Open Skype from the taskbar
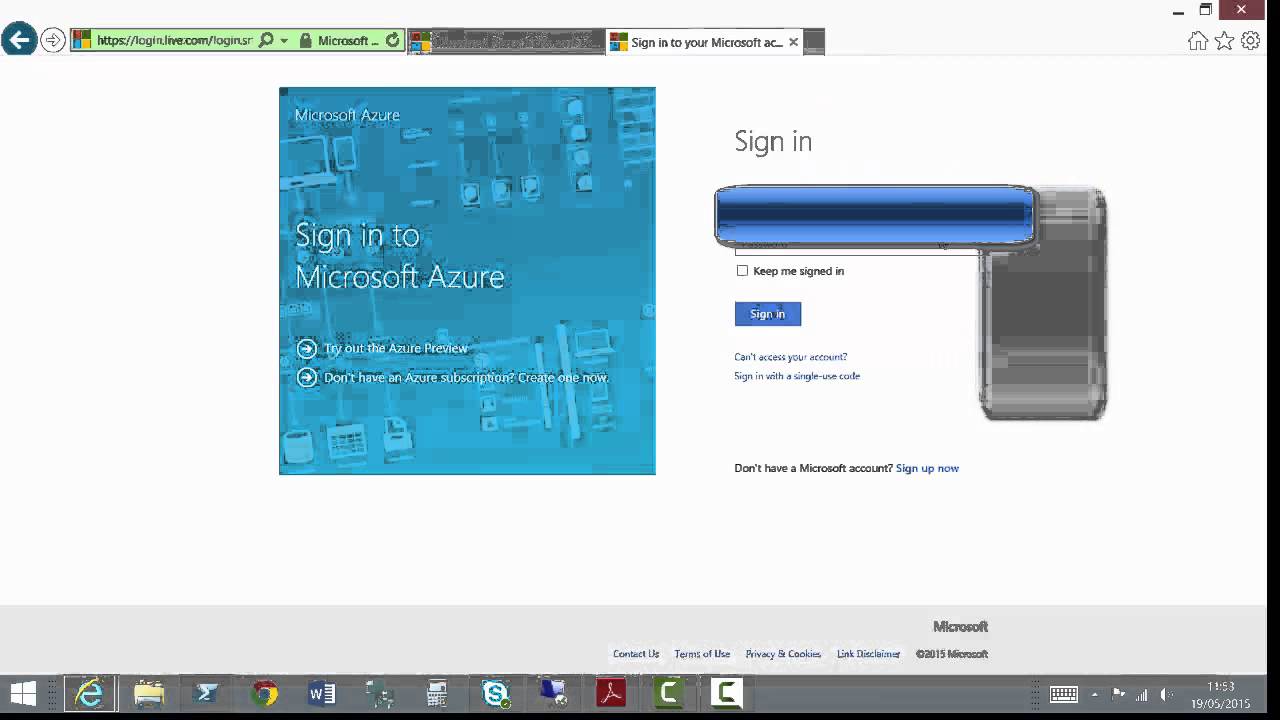The image size is (1280, 720). 495,693
